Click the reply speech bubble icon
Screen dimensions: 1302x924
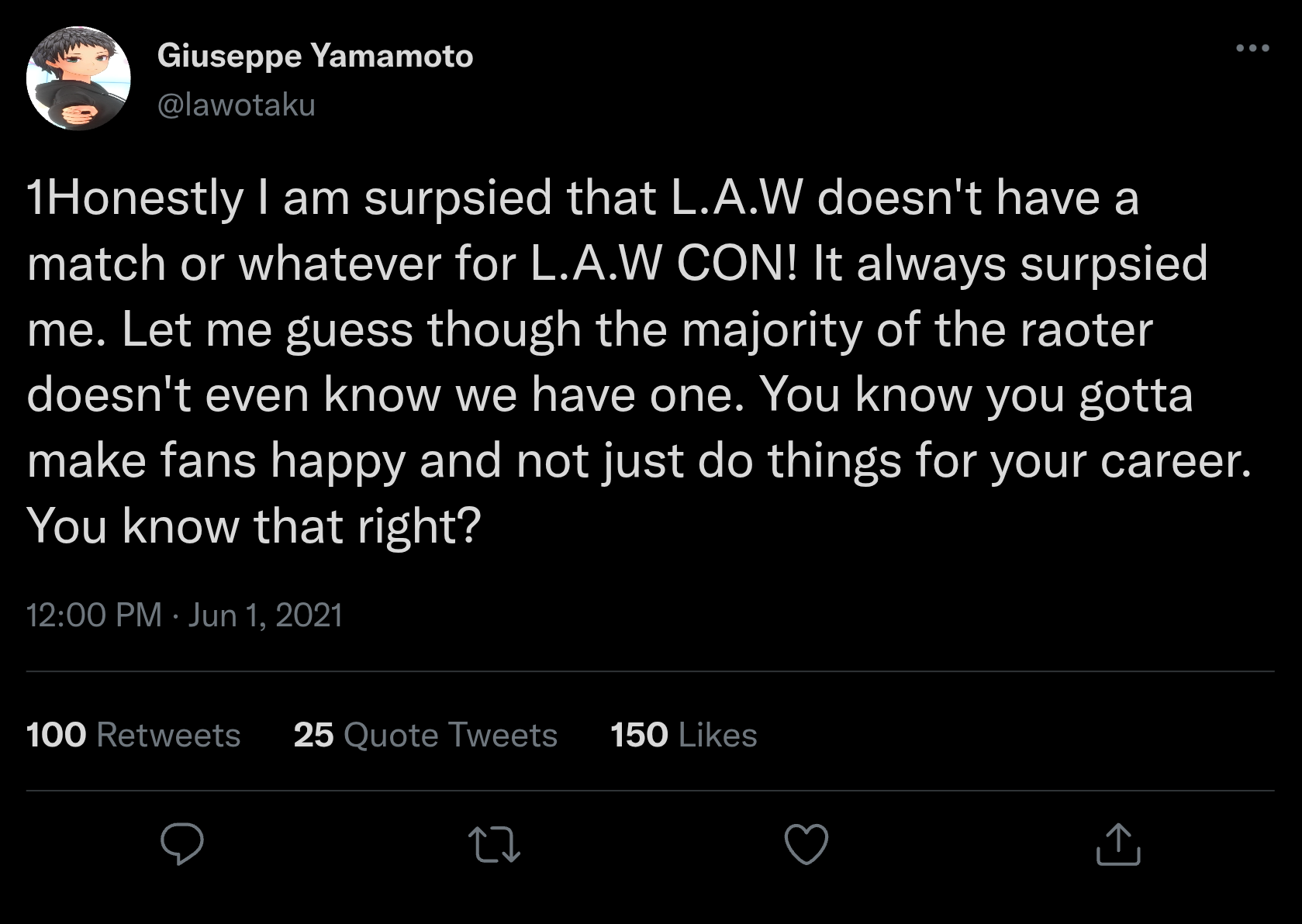pos(182,844)
